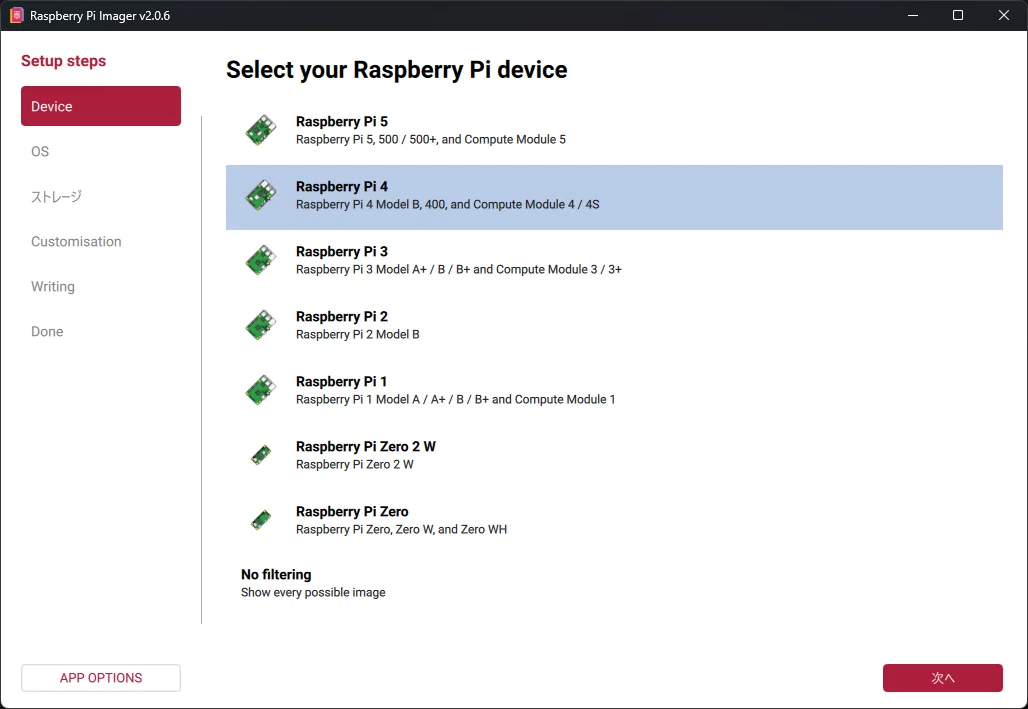Click the lowercase 'Raspberry Pi Zero 2 W' description
Image resolution: width=1028 pixels, height=709 pixels.
355,464
